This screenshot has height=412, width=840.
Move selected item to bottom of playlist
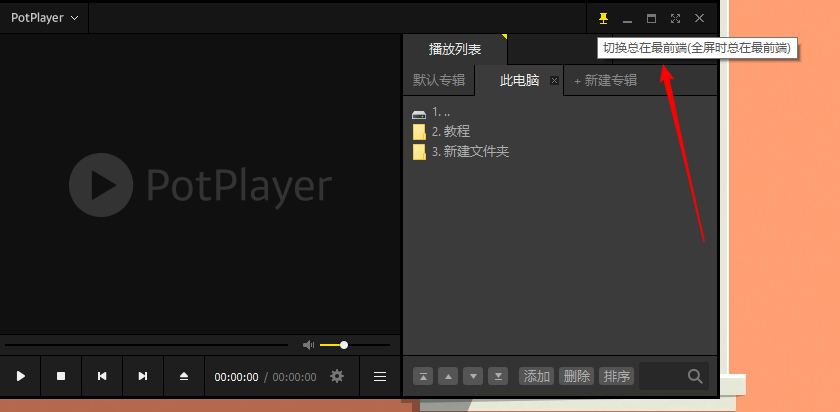[498, 376]
